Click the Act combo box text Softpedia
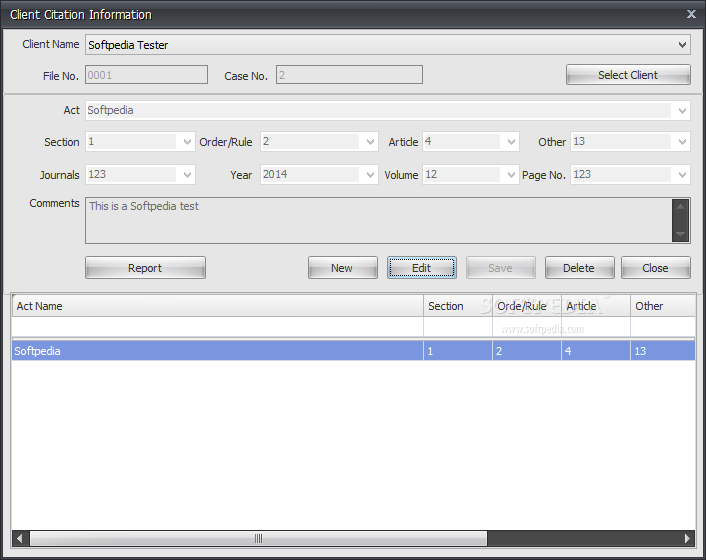The height and width of the screenshot is (560, 706). (x=110, y=110)
